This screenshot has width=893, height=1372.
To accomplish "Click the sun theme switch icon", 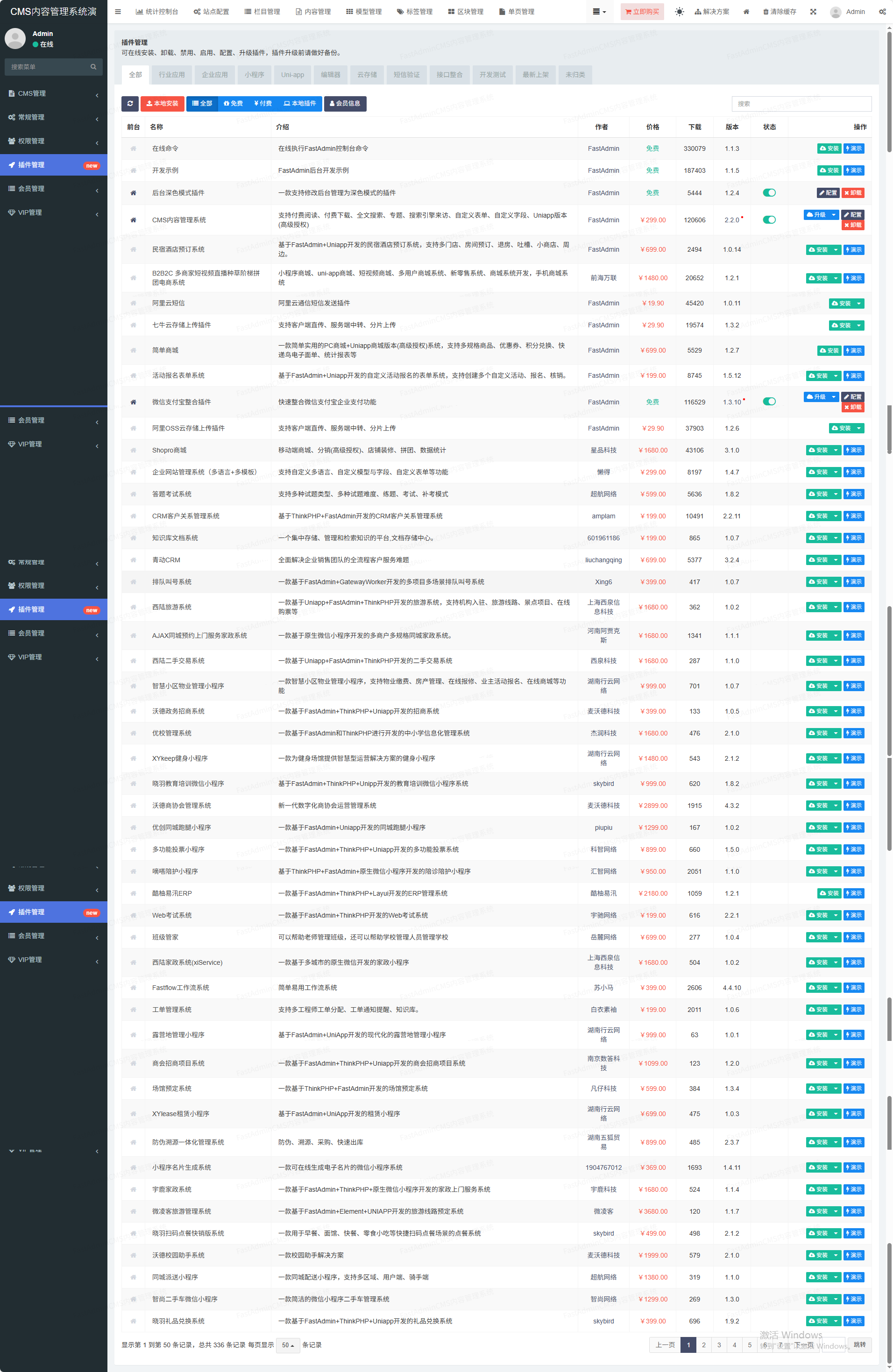I will [x=679, y=12].
